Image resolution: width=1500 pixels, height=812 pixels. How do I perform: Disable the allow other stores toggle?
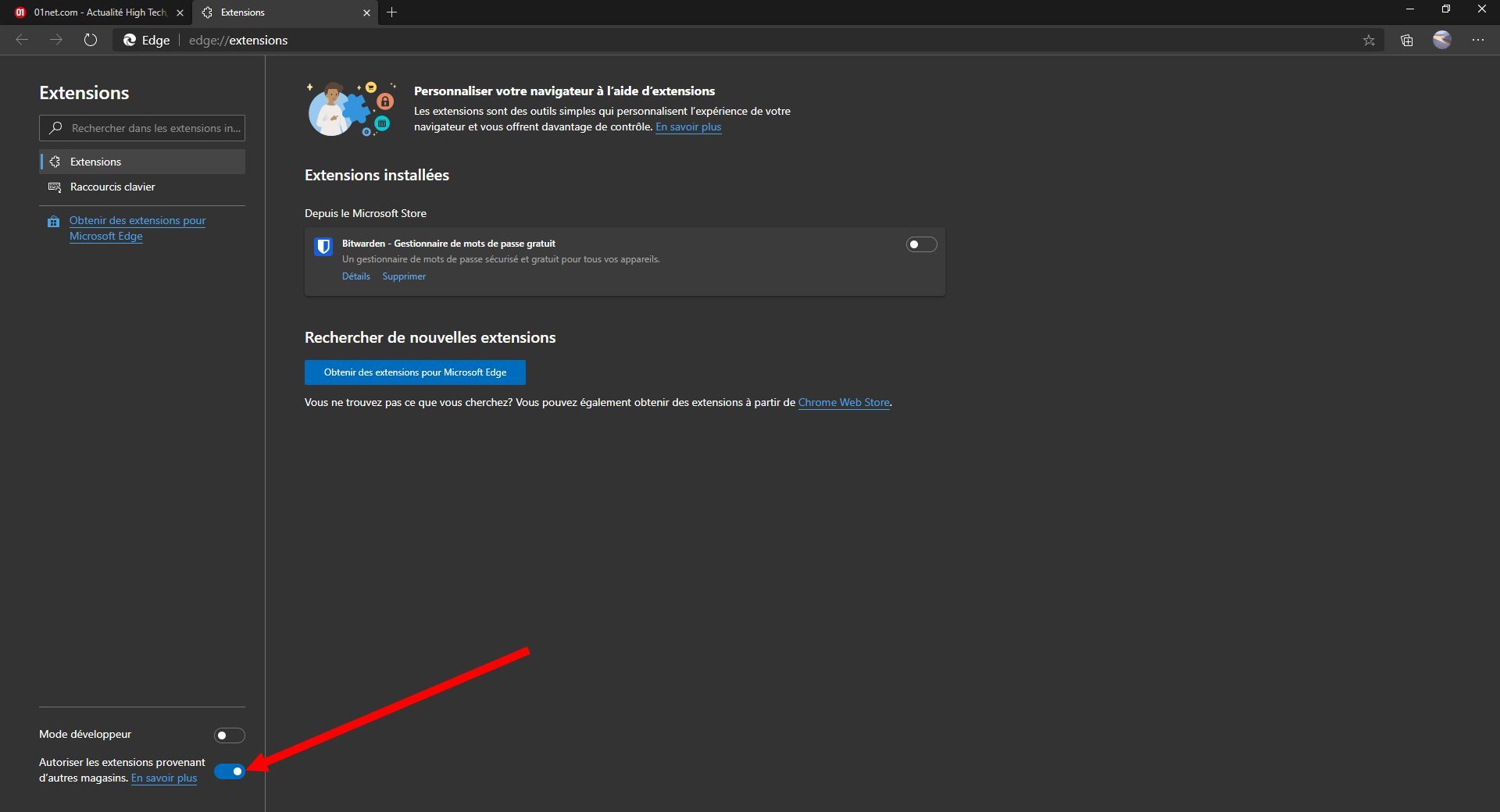click(x=230, y=771)
